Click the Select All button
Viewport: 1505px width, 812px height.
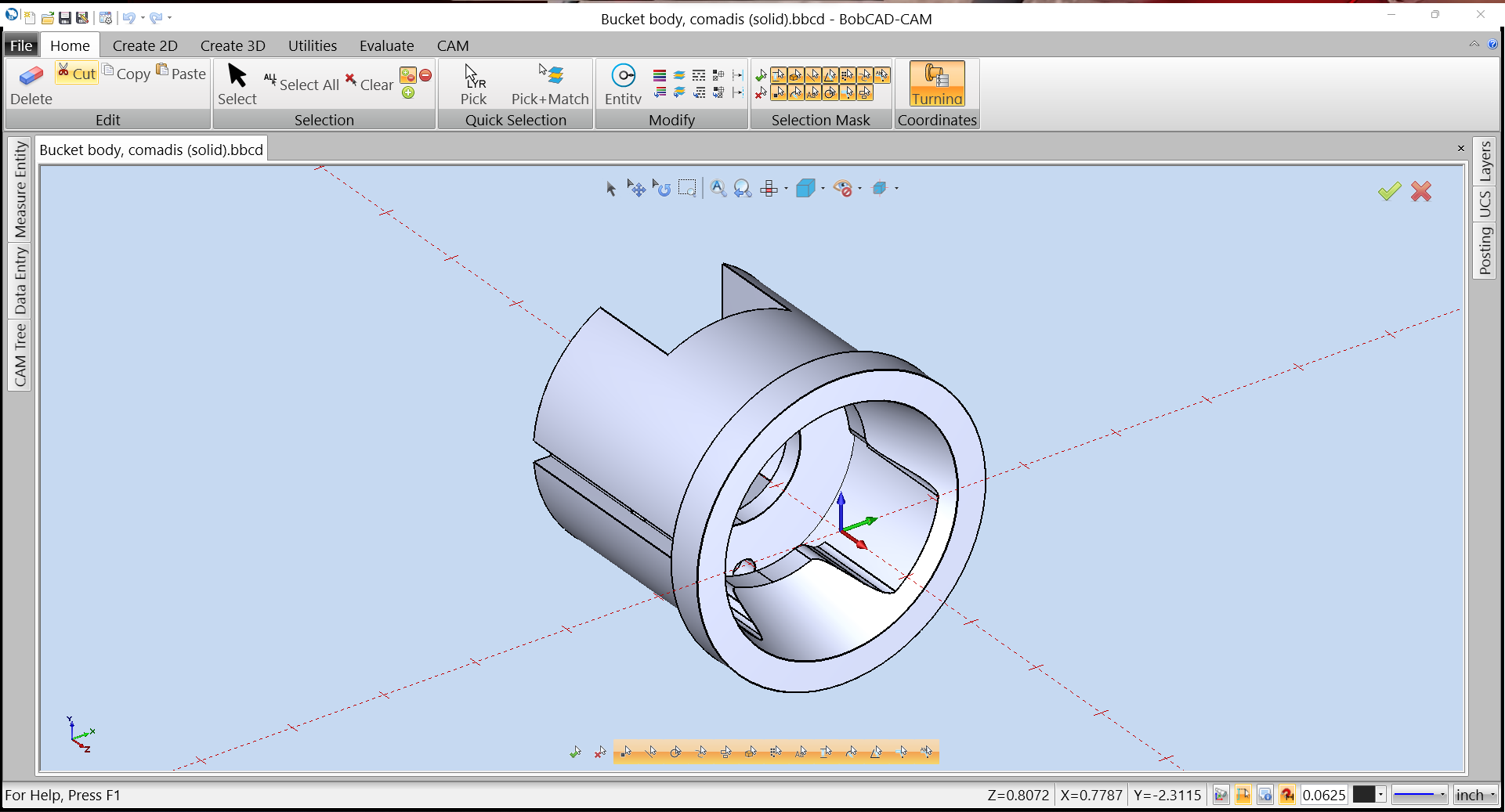(x=302, y=84)
